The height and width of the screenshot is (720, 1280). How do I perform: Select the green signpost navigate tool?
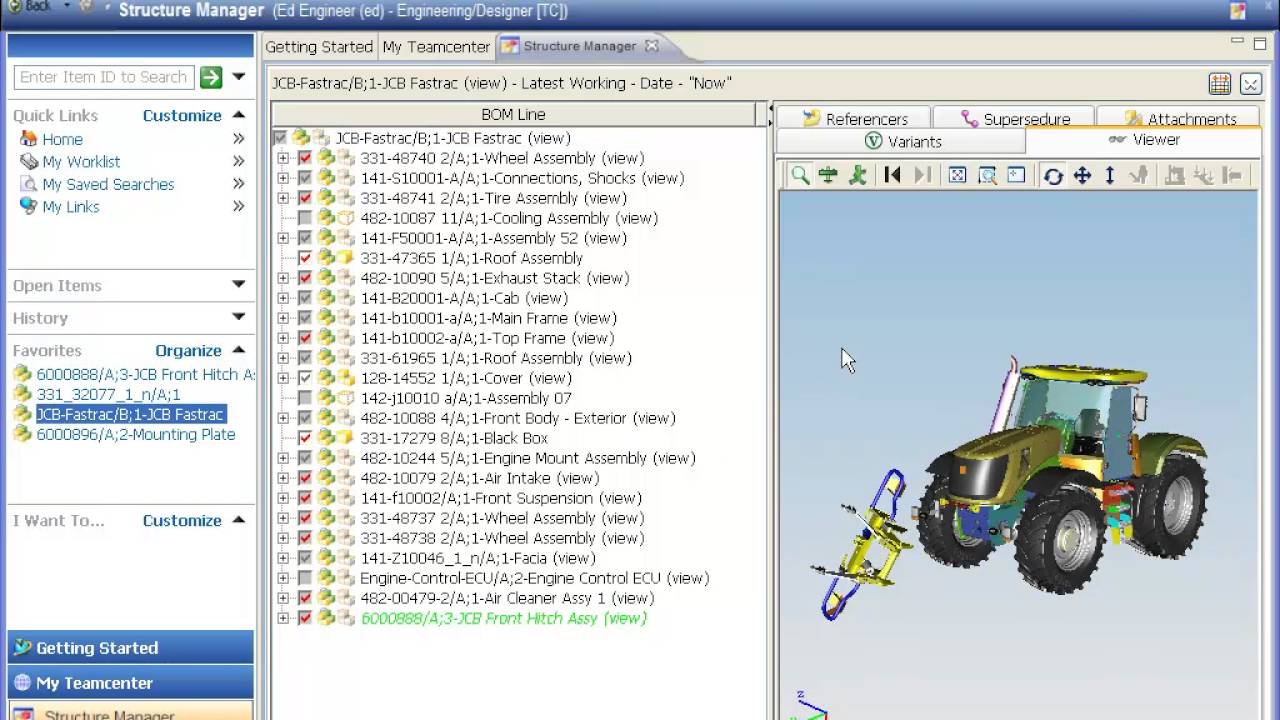point(828,176)
